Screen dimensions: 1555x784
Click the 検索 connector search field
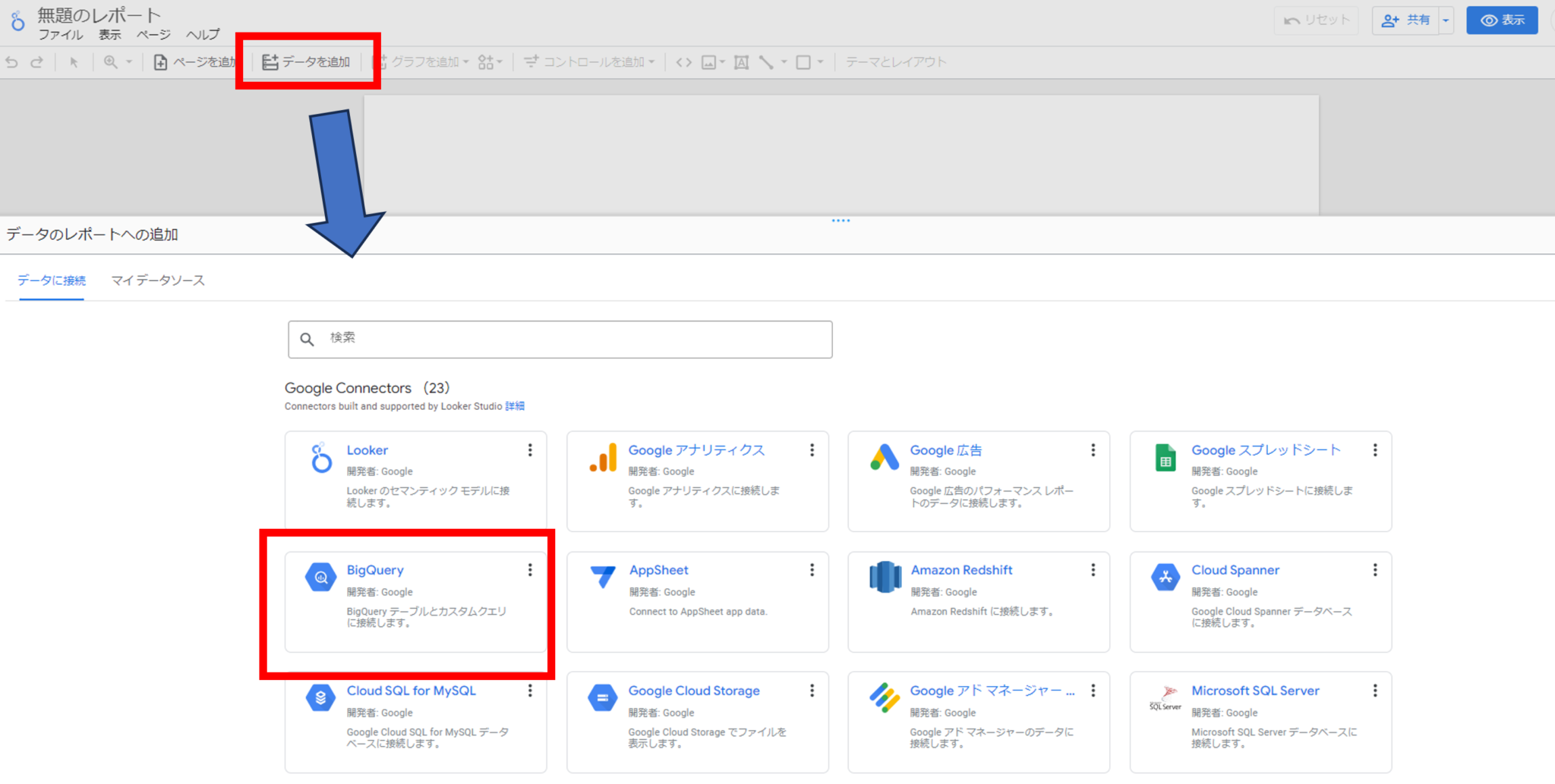560,339
